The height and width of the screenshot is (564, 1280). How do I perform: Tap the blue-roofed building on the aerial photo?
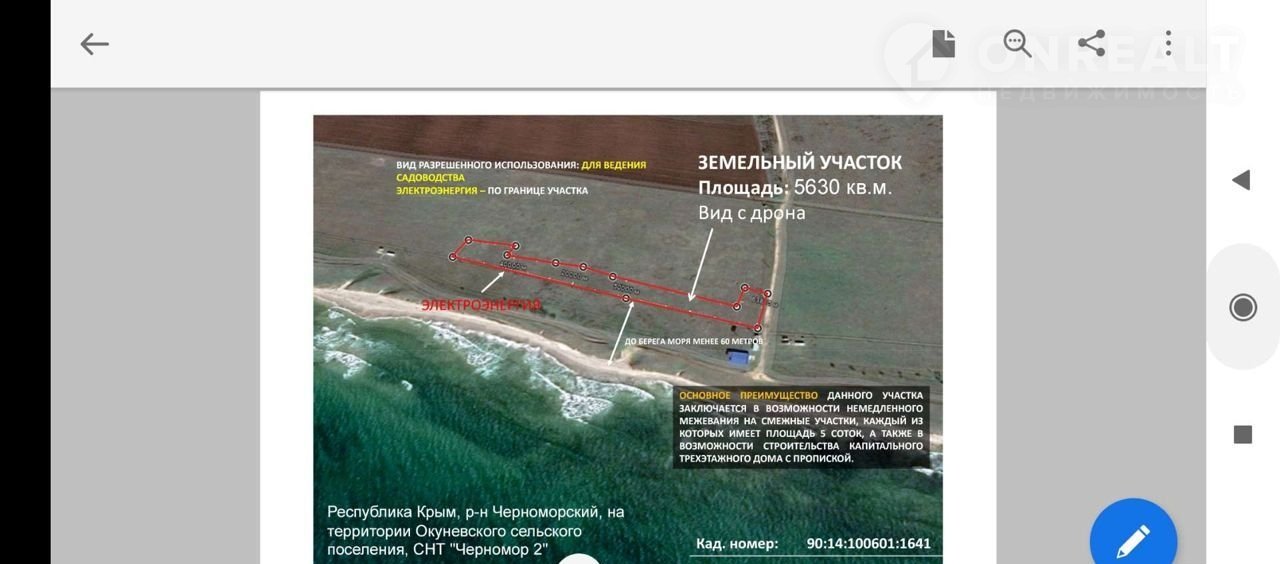[738, 358]
